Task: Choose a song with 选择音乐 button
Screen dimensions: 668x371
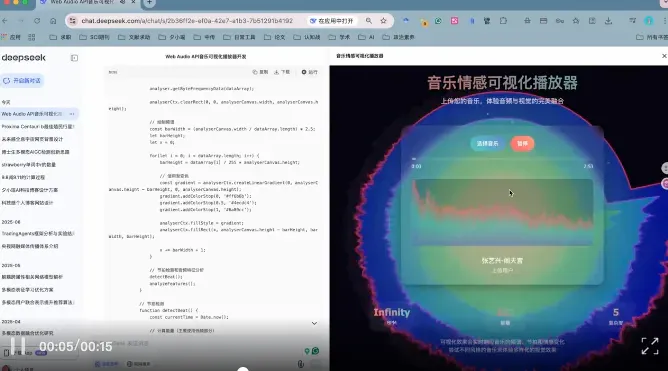Action: pos(487,144)
